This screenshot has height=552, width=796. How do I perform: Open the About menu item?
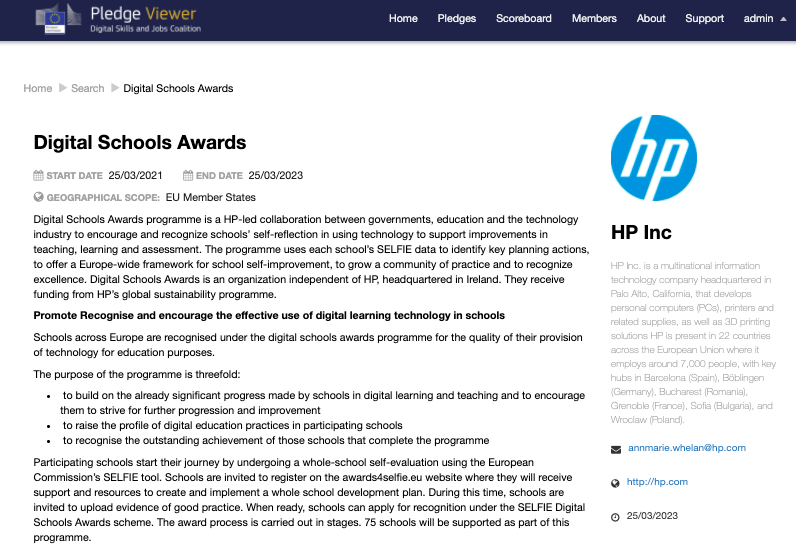coord(651,18)
